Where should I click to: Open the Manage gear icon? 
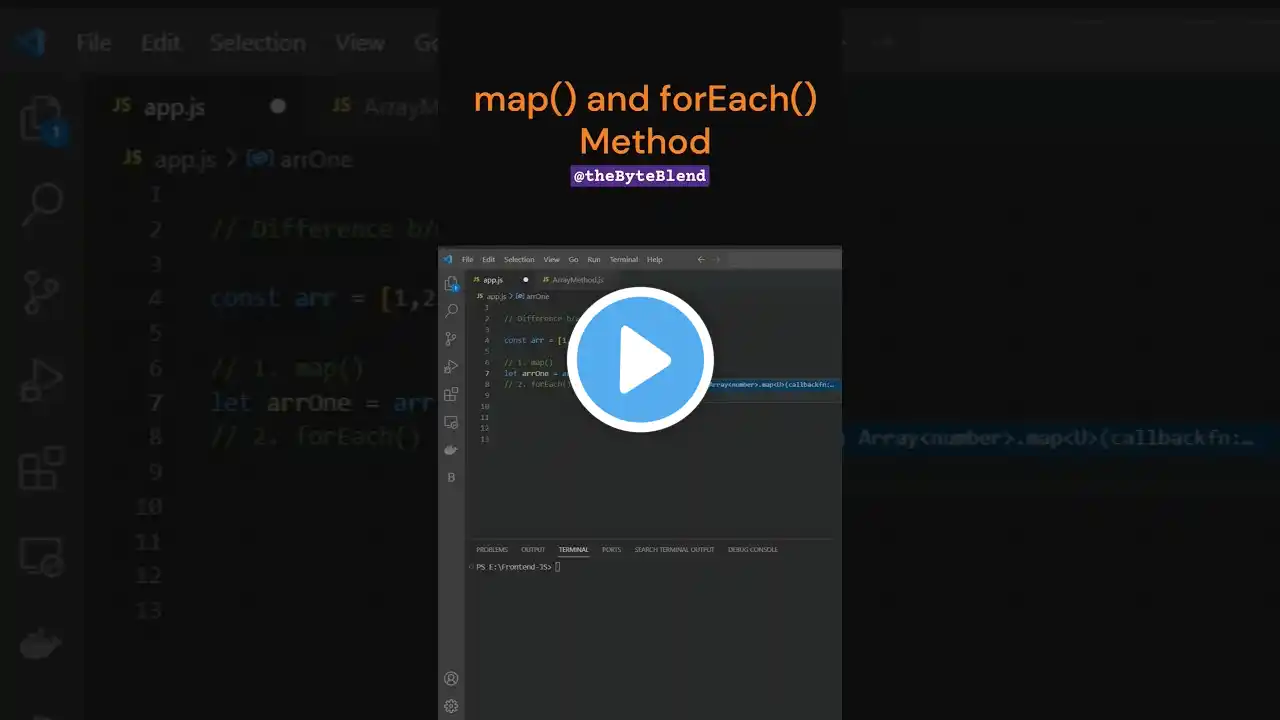click(x=451, y=706)
